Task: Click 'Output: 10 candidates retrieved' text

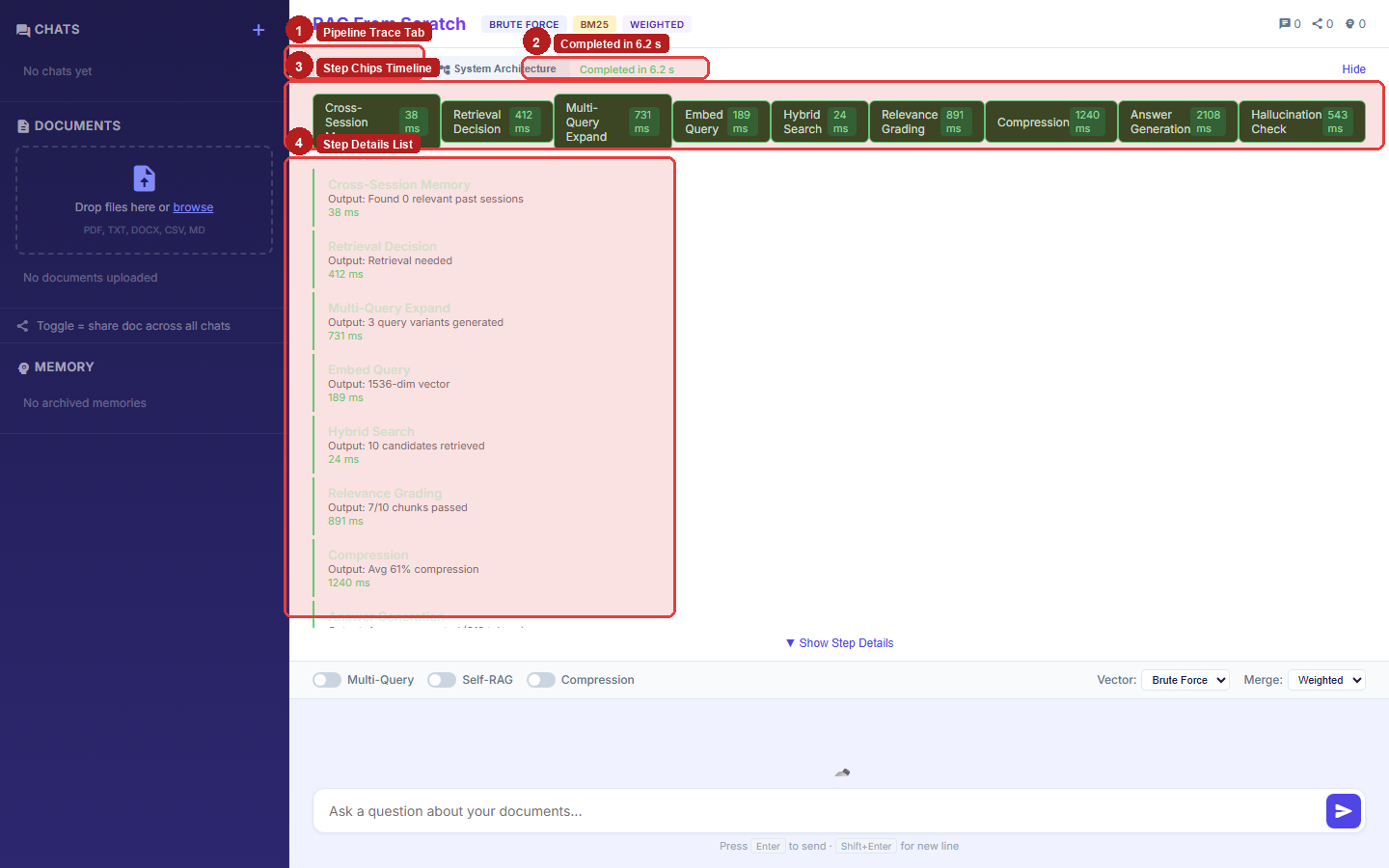Action: (406, 446)
